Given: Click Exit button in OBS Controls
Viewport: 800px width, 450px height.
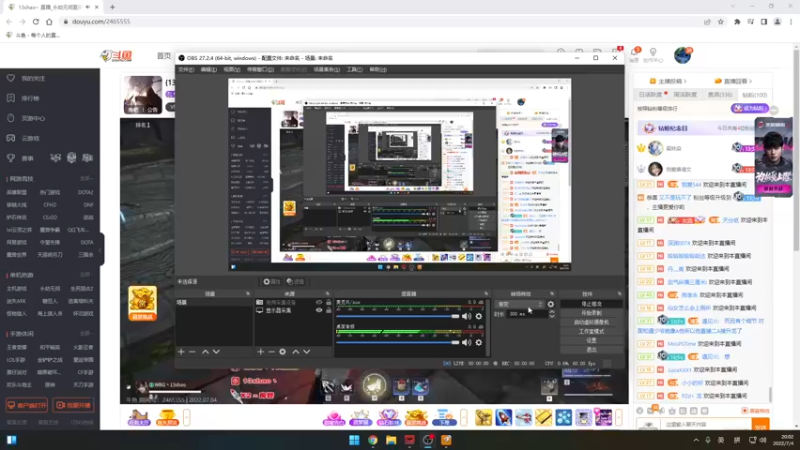Looking at the screenshot, I should click(591, 349).
